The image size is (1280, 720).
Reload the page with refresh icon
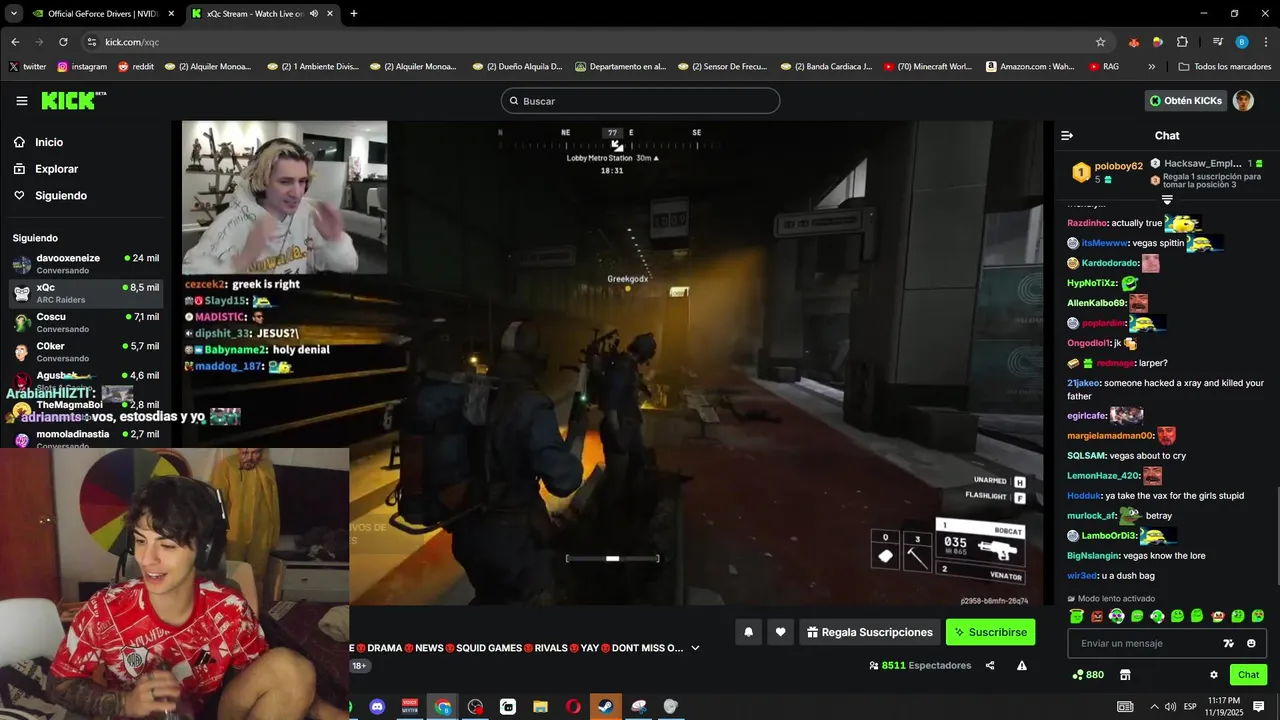[63, 42]
